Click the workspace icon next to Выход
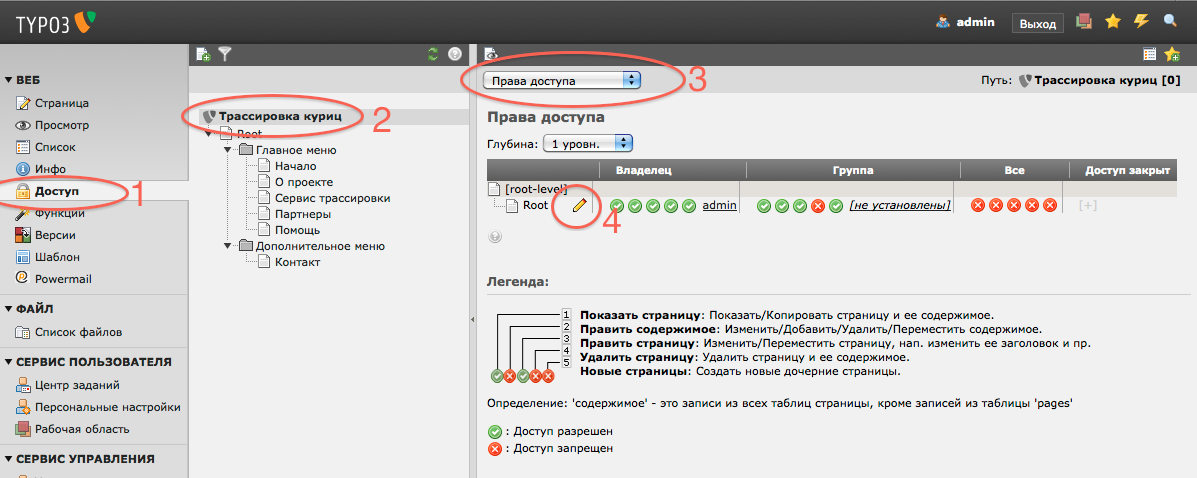This screenshot has height=478, width=1197. tap(1083, 21)
